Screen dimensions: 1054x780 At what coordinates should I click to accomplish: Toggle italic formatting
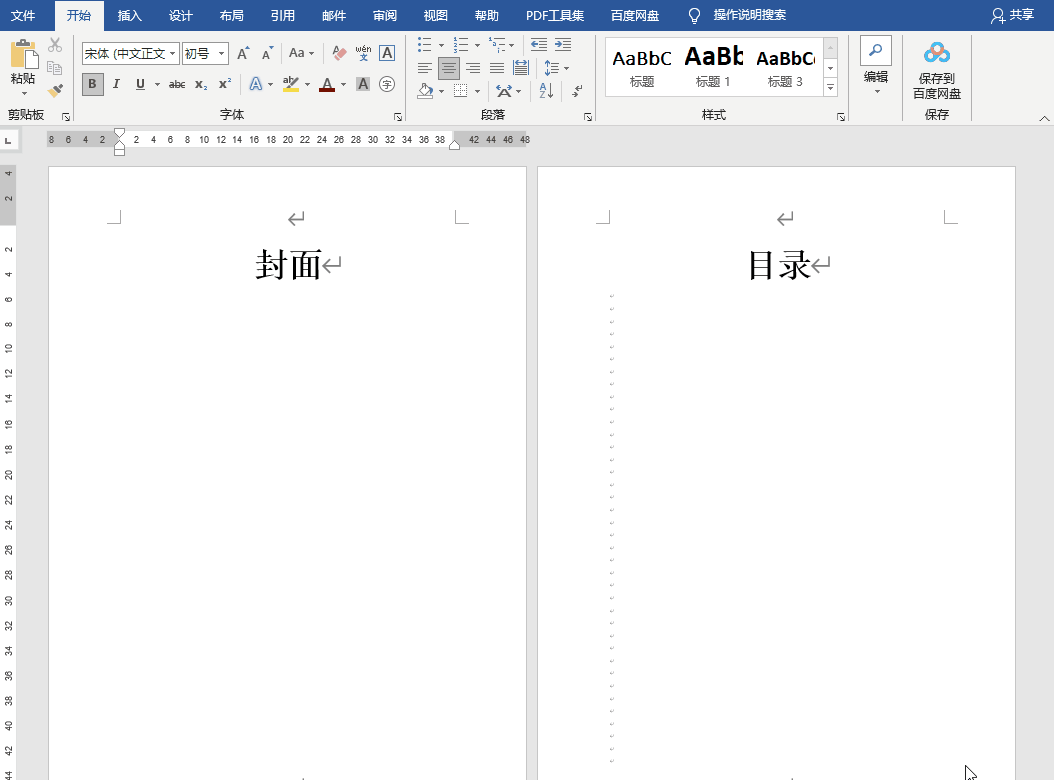click(116, 84)
